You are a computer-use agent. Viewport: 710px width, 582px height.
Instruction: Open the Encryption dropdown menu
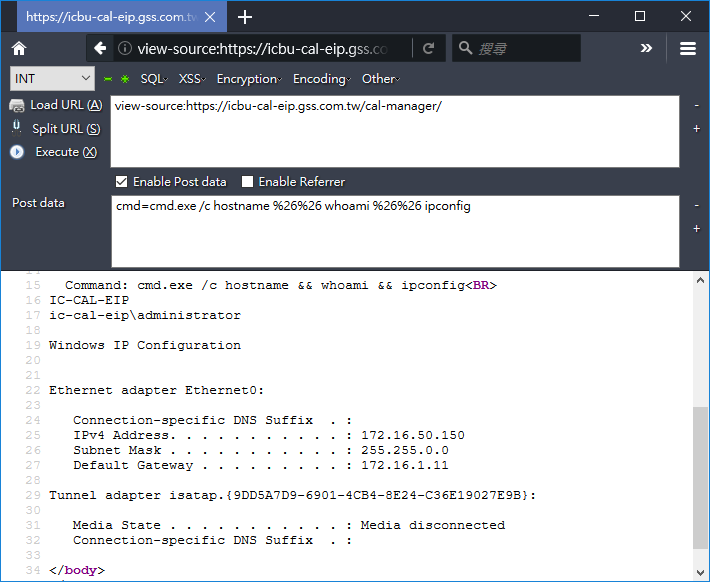249,79
